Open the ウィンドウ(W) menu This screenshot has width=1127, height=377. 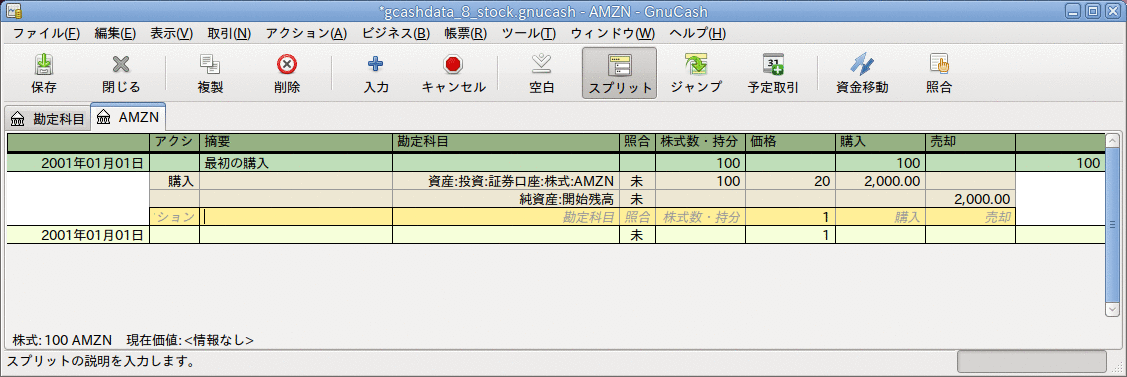coord(612,33)
